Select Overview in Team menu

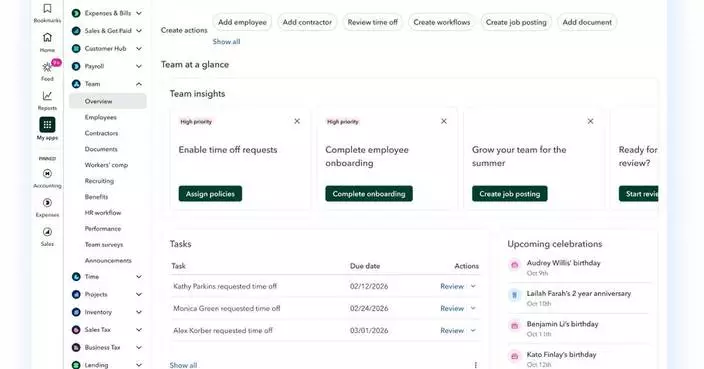click(x=108, y=101)
